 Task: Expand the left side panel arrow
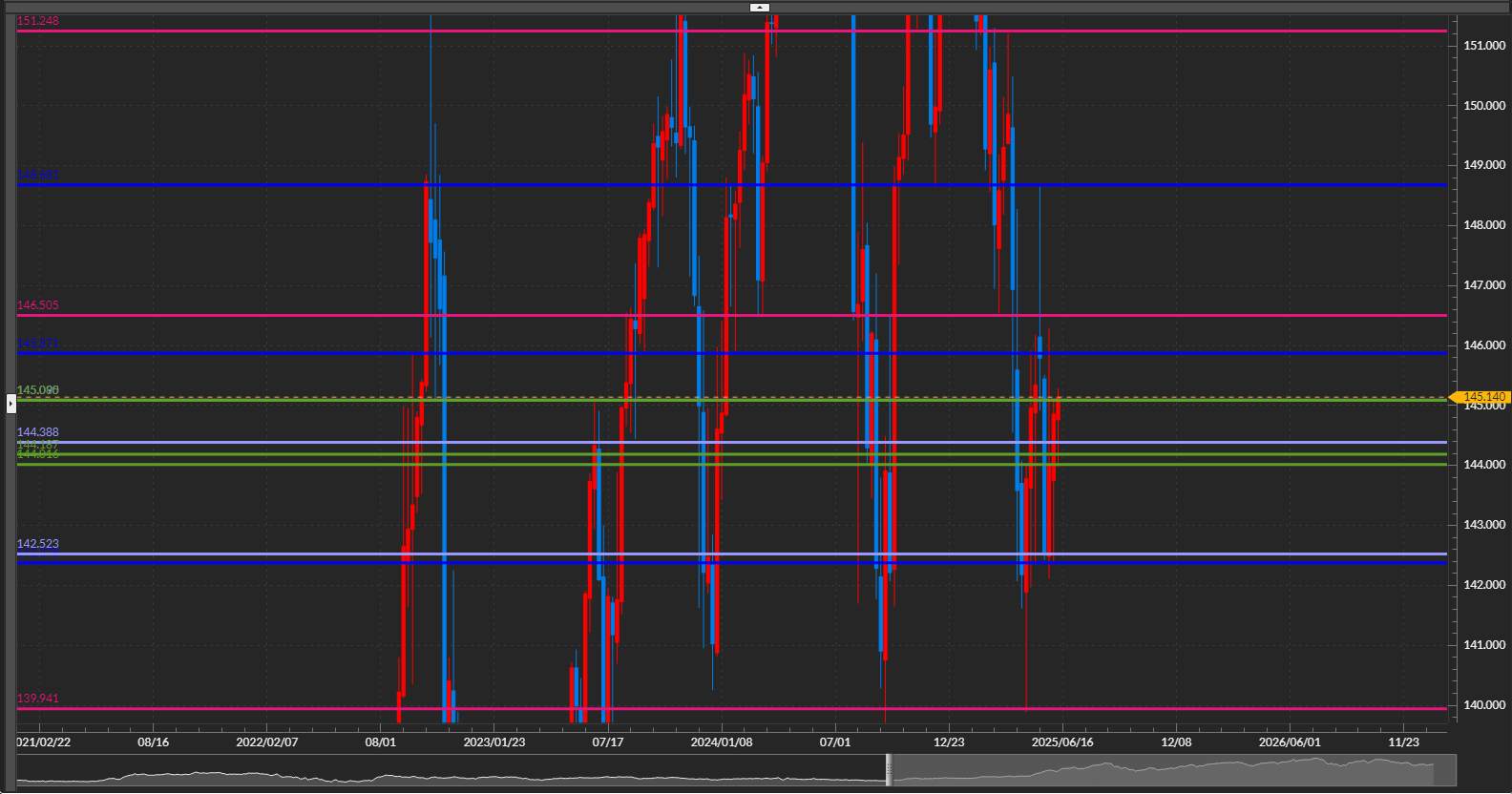pos(10,404)
